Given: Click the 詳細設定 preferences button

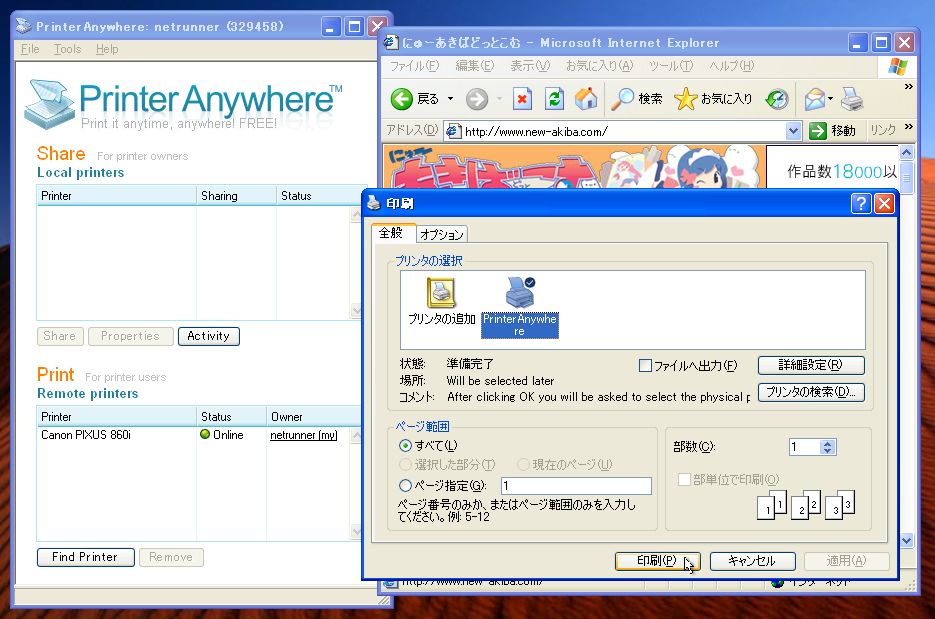Looking at the screenshot, I should (811, 365).
